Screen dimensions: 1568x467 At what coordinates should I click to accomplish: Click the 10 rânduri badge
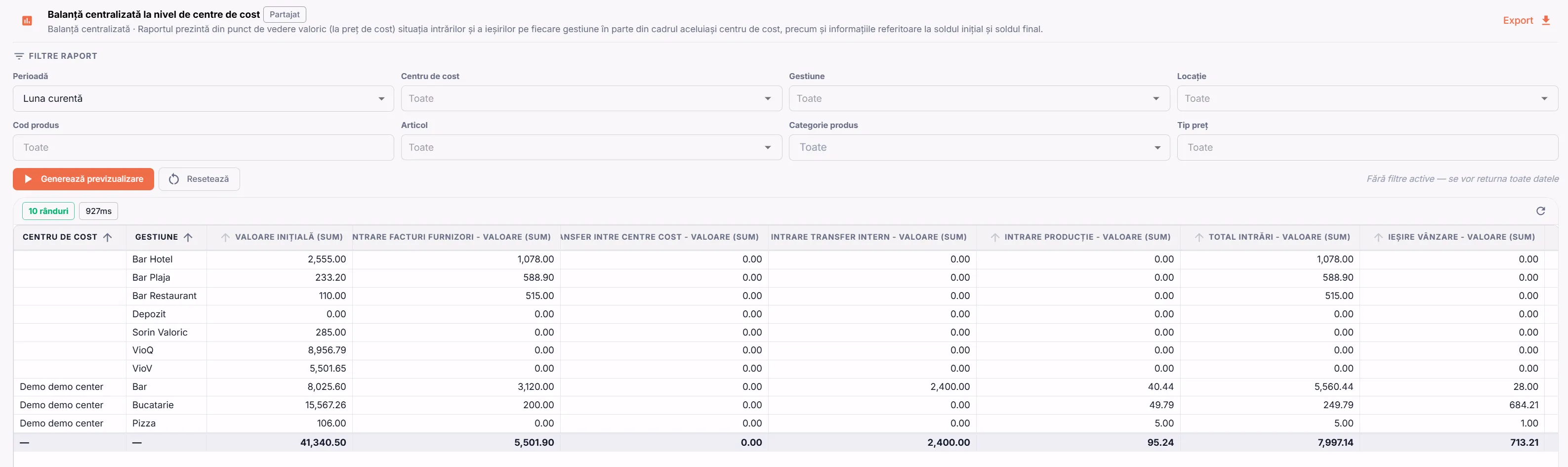(x=48, y=212)
